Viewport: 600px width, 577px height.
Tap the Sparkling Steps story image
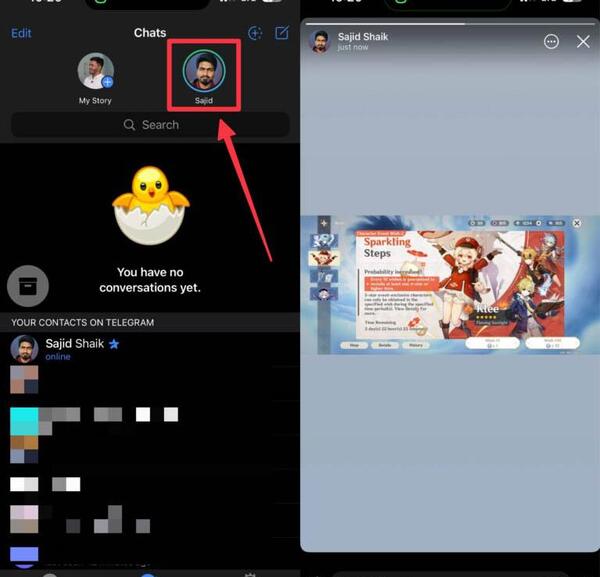450,285
